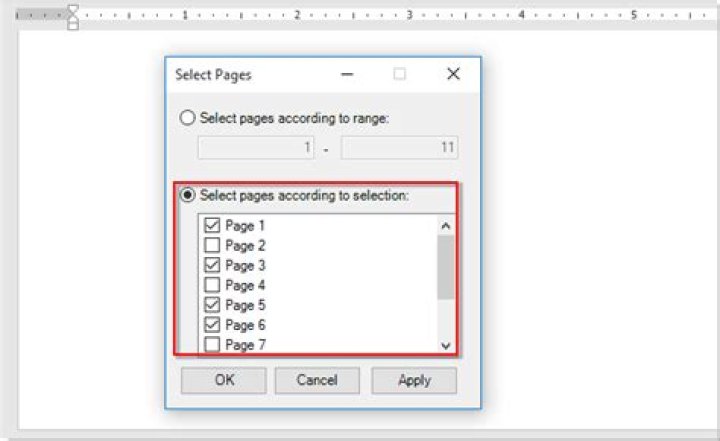Uncheck the Page 5 checkbox

212,305
